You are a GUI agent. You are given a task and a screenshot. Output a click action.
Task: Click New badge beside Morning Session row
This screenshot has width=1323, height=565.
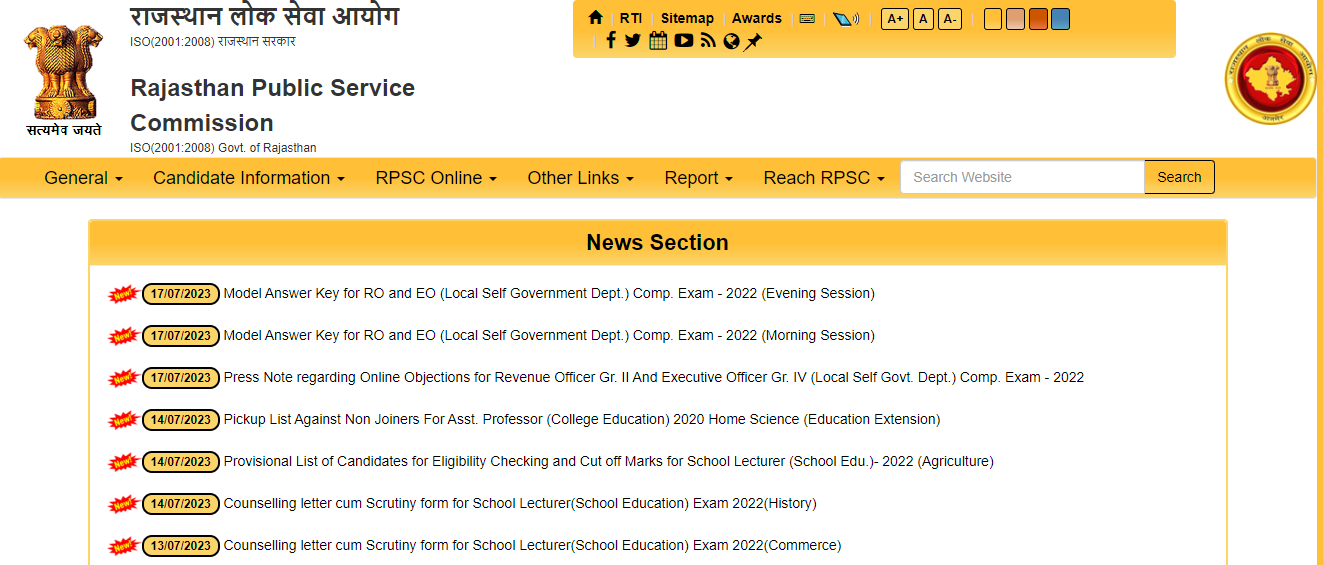coord(123,336)
